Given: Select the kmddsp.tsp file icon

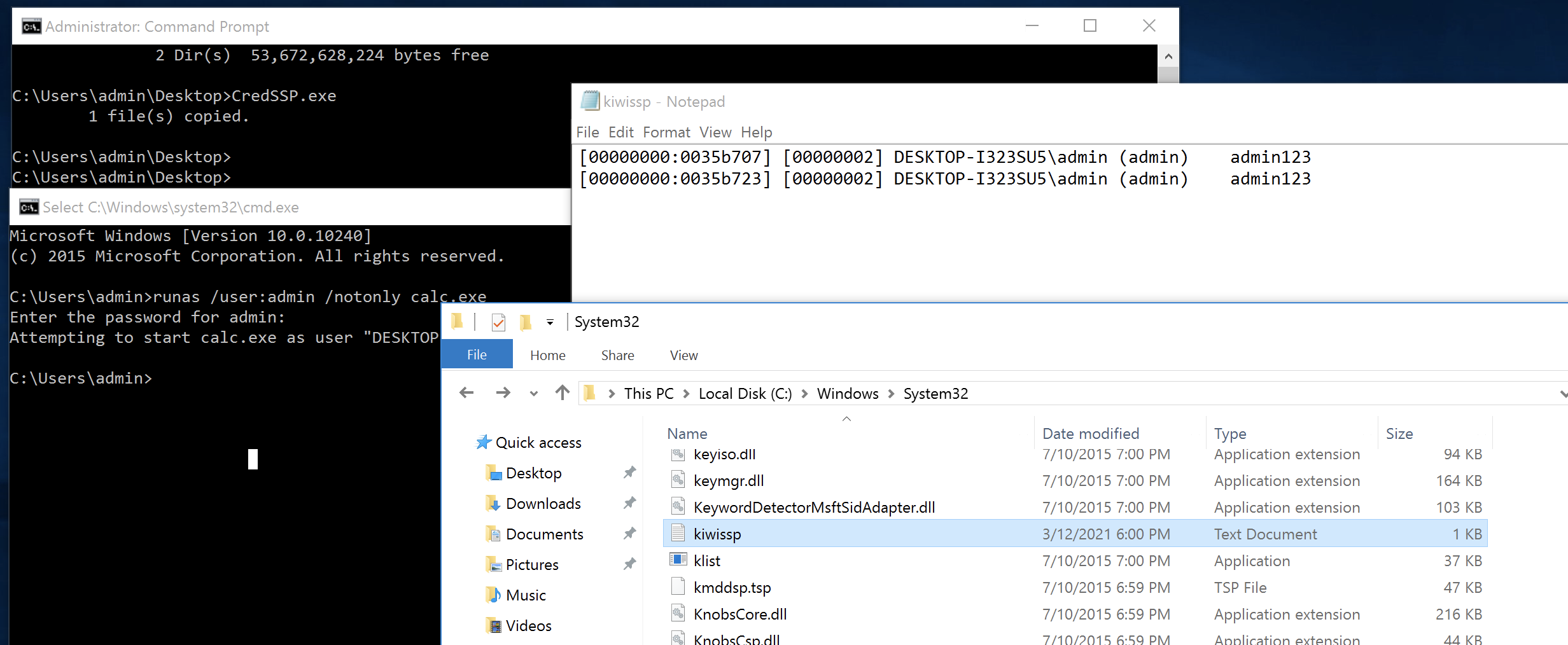Looking at the screenshot, I should (x=678, y=586).
